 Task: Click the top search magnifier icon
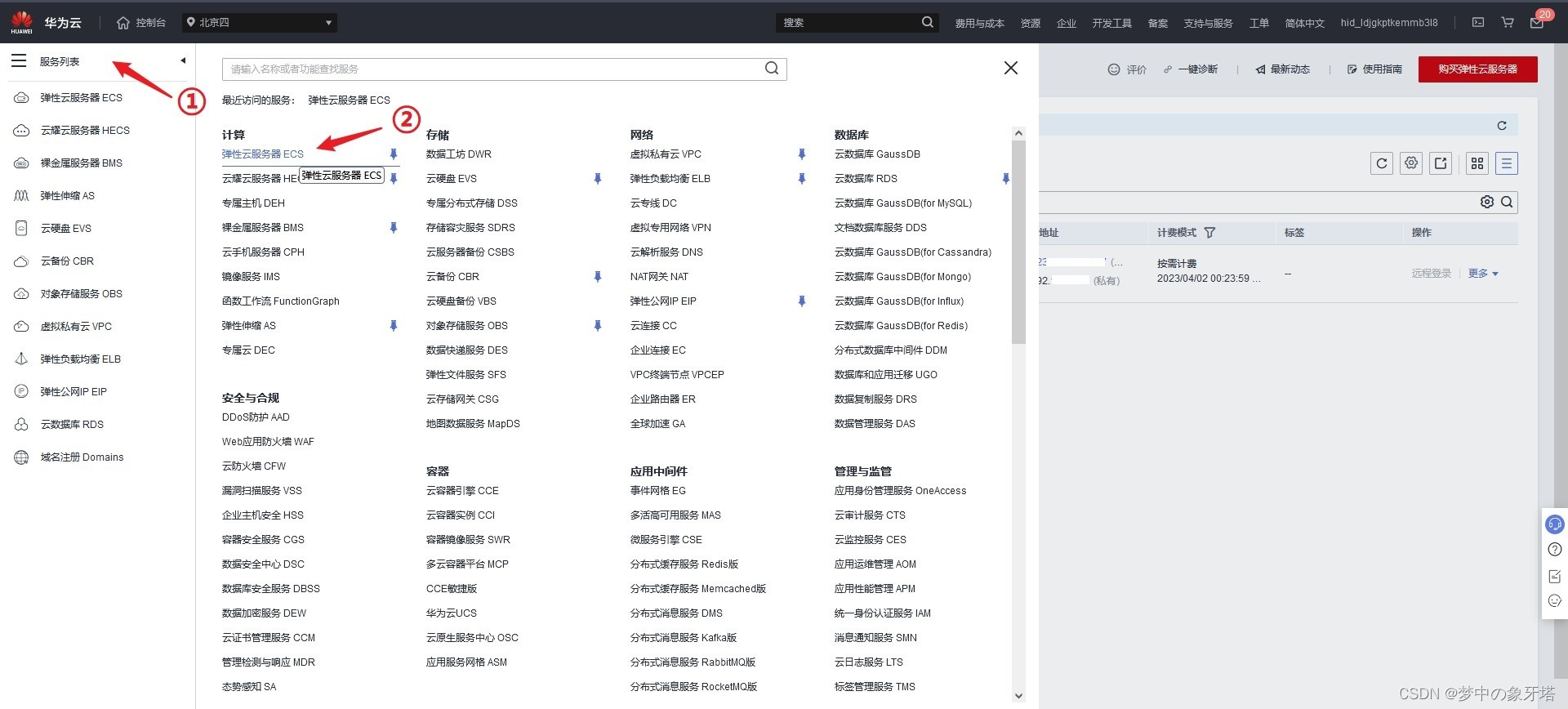tap(928, 22)
